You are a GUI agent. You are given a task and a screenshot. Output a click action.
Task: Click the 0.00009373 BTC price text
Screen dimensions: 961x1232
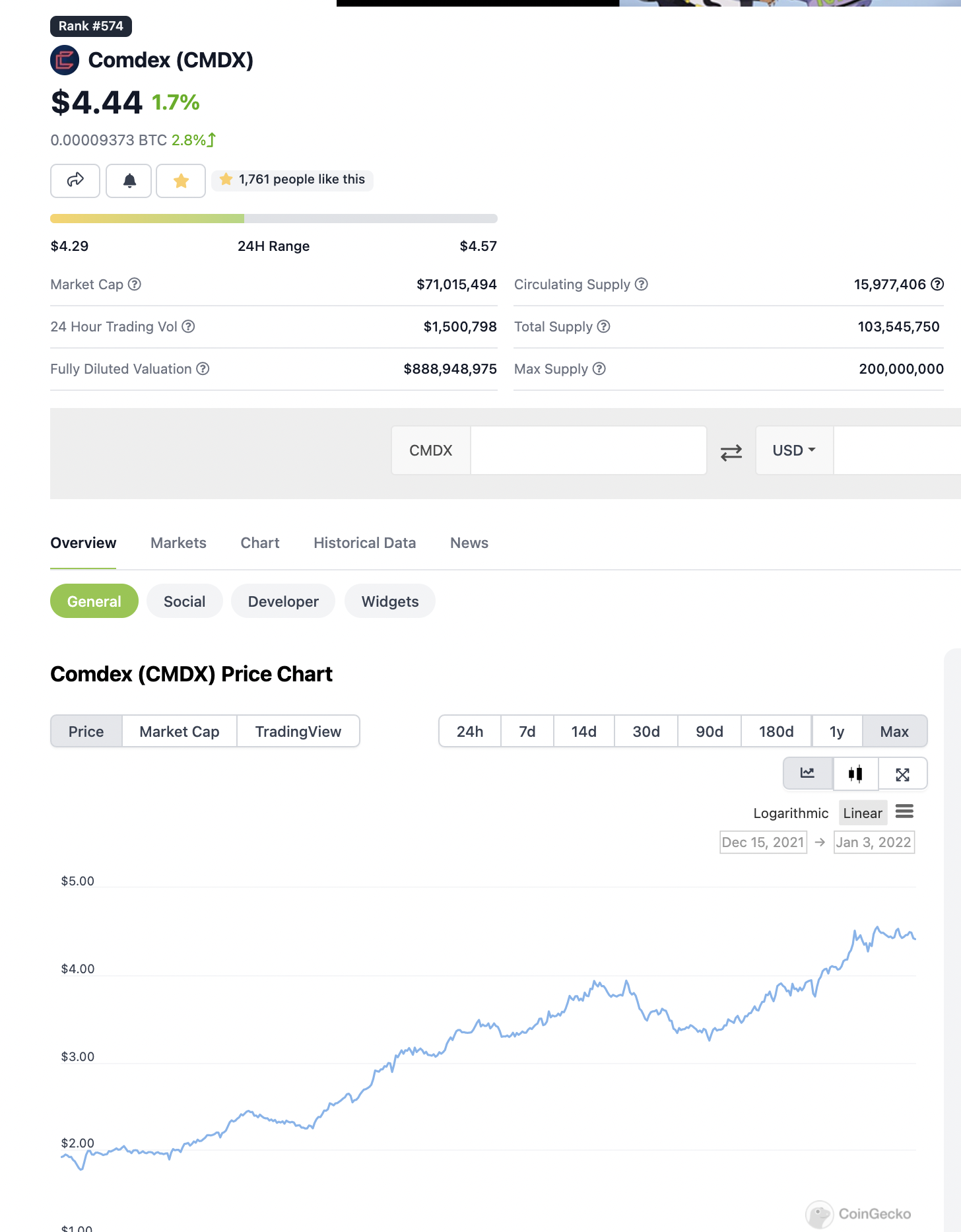tap(109, 140)
